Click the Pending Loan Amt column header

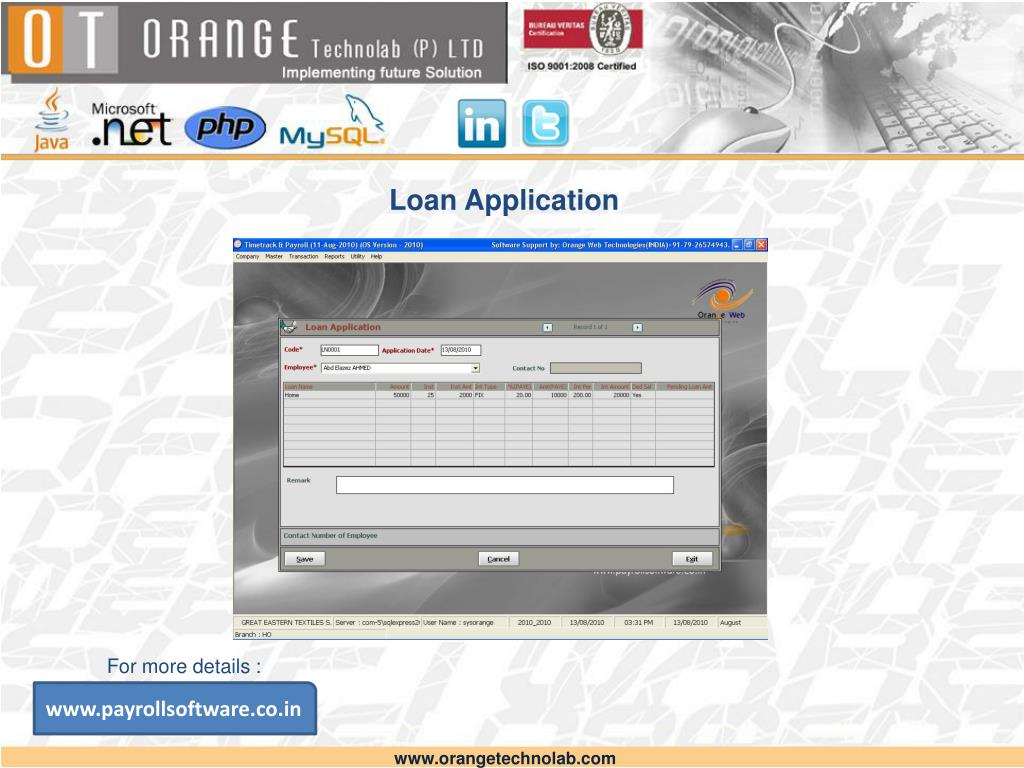point(684,387)
